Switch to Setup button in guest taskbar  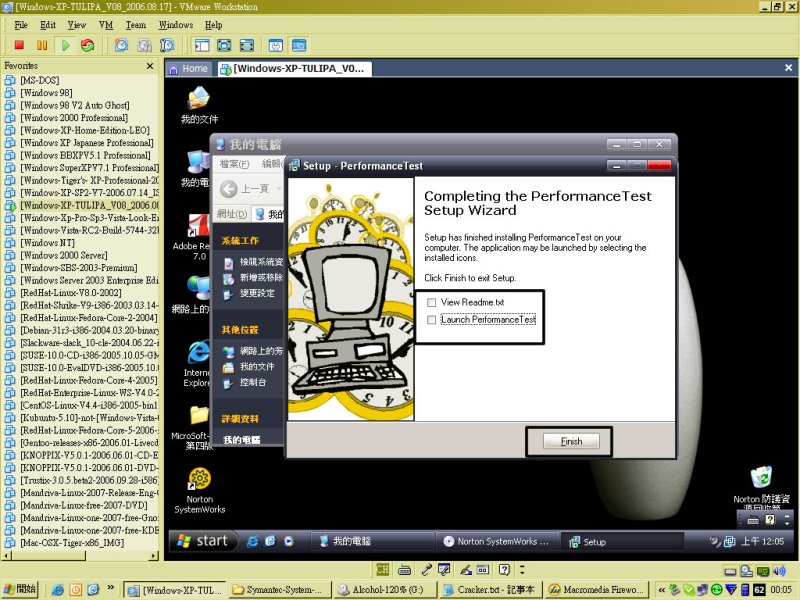[x=621, y=541]
